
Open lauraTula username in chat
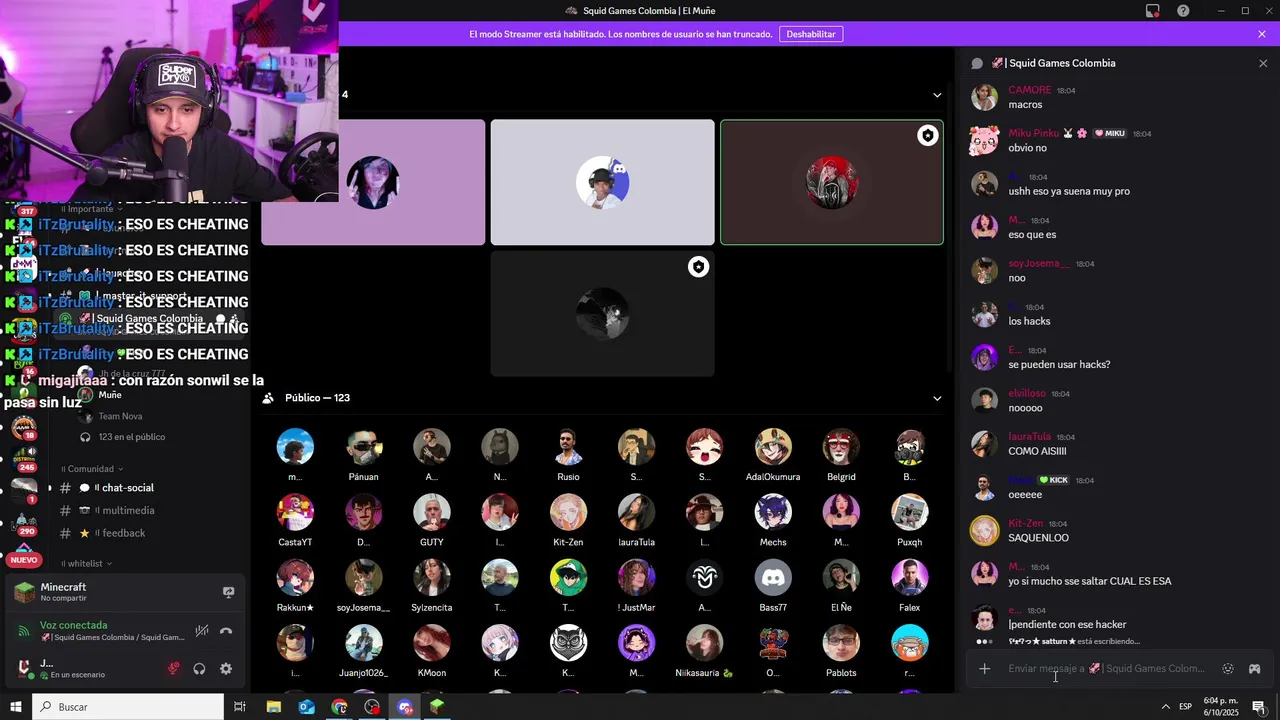pyautogui.click(x=1030, y=437)
